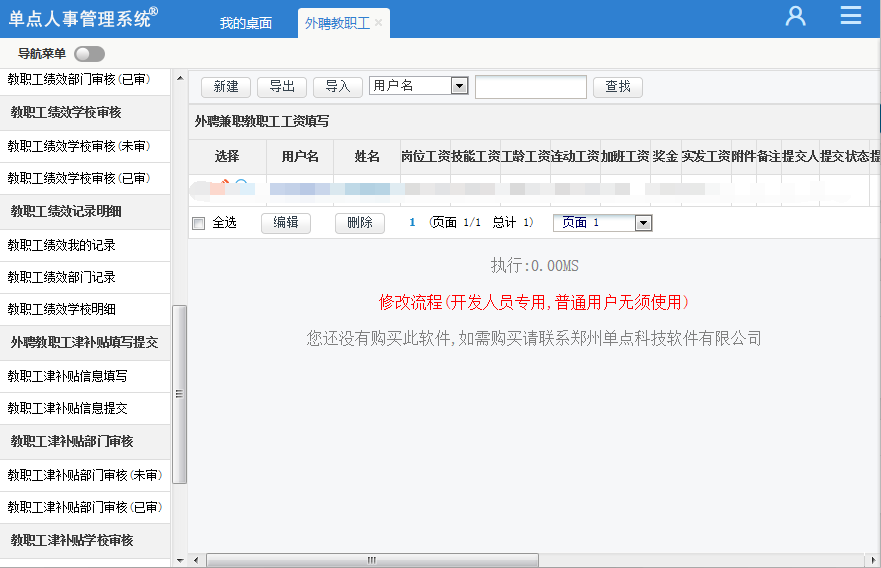The width and height of the screenshot is (881, 568).
Task: Click horizontal scrollbar right arrow
Action: (x=873, y=560)
